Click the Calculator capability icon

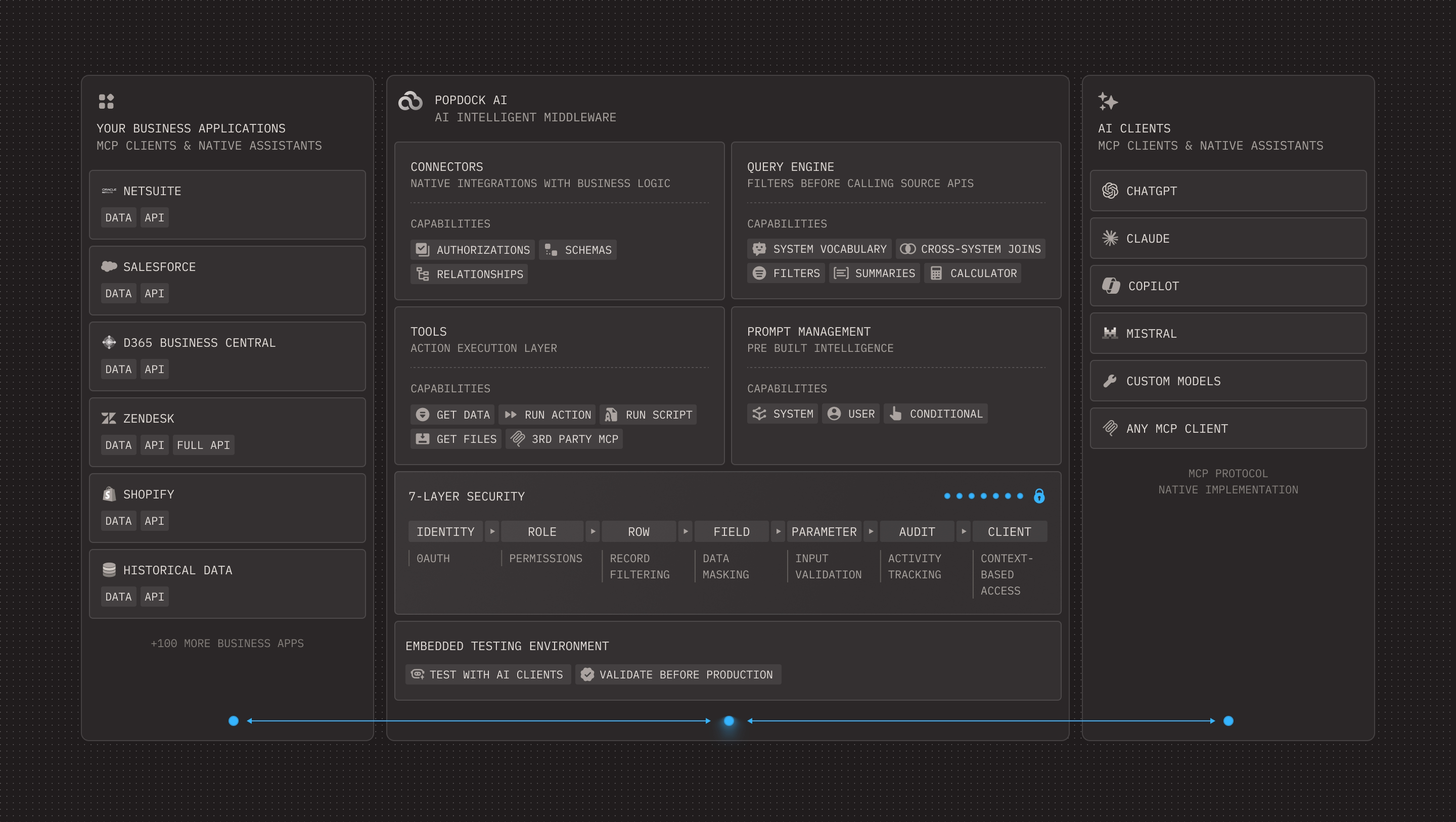click(x=936, y=273)
